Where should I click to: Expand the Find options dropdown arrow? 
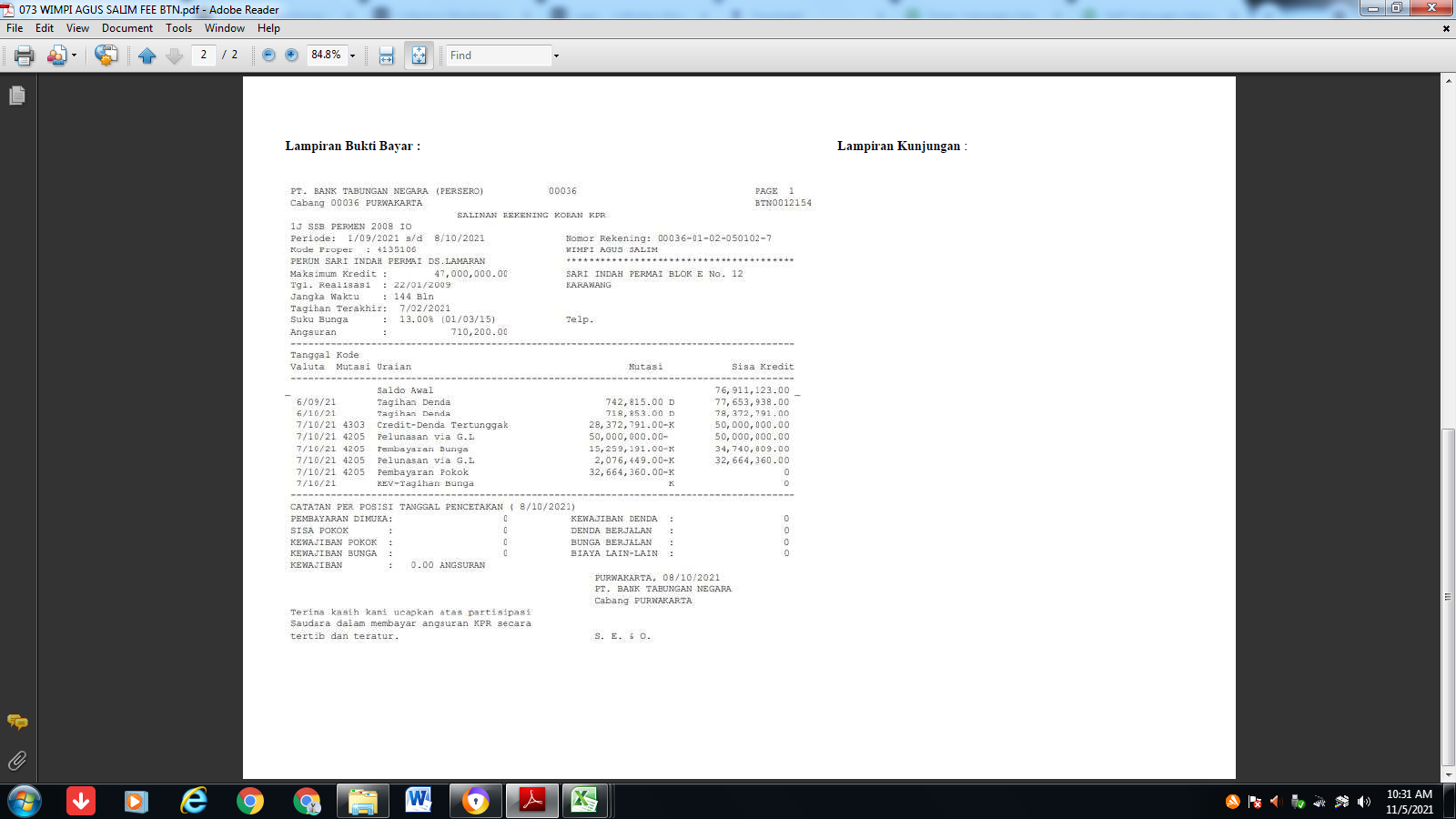556,56
